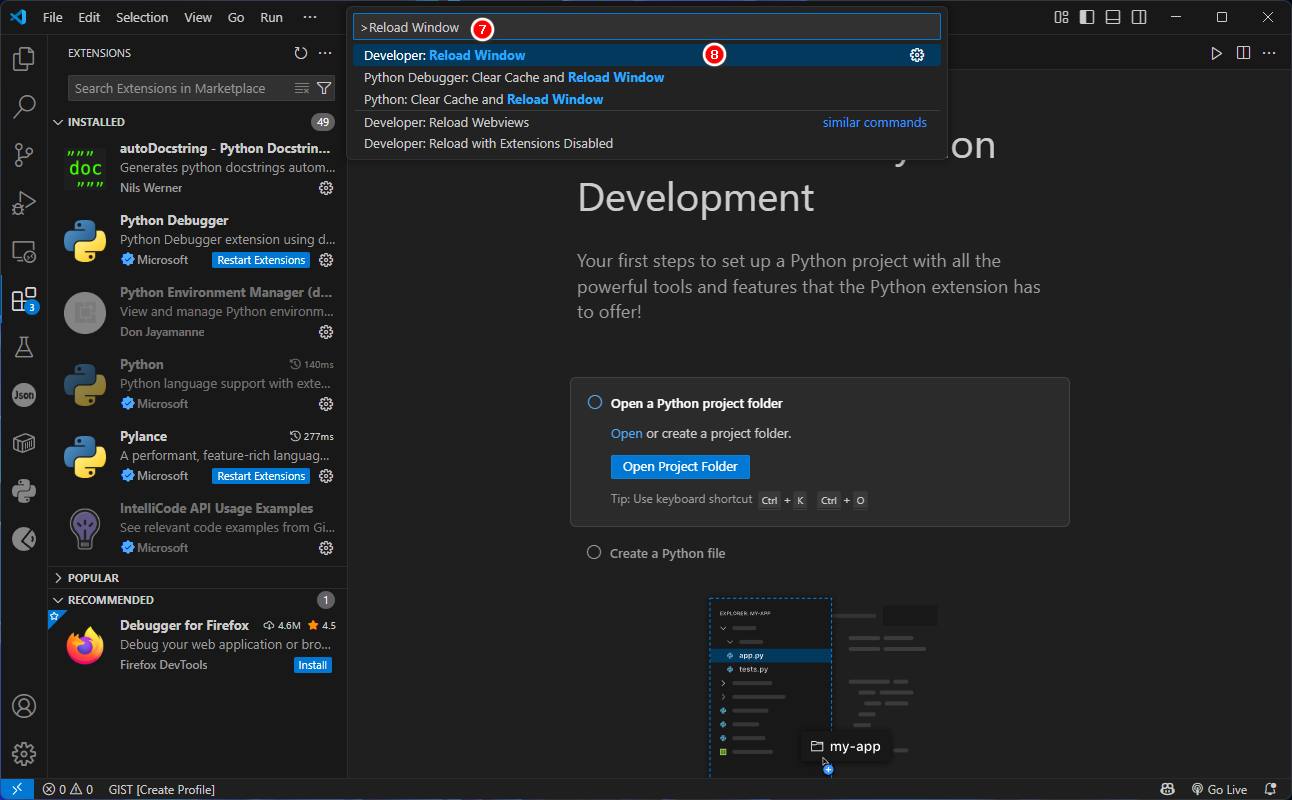The height and width of the screenshot is (800, 1292).
Task: Open the Explorer view in activity bar
Action: coord(24,59)
